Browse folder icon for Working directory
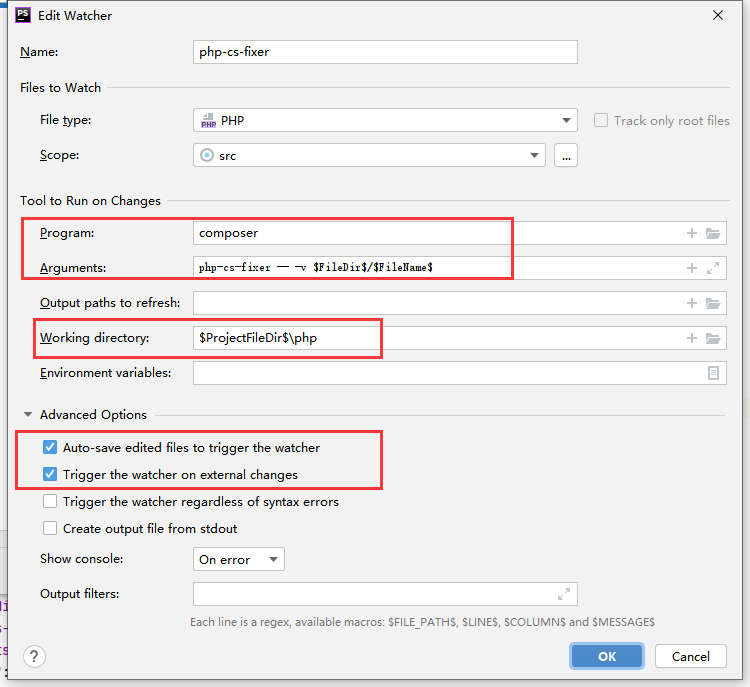 coord(713,338)
